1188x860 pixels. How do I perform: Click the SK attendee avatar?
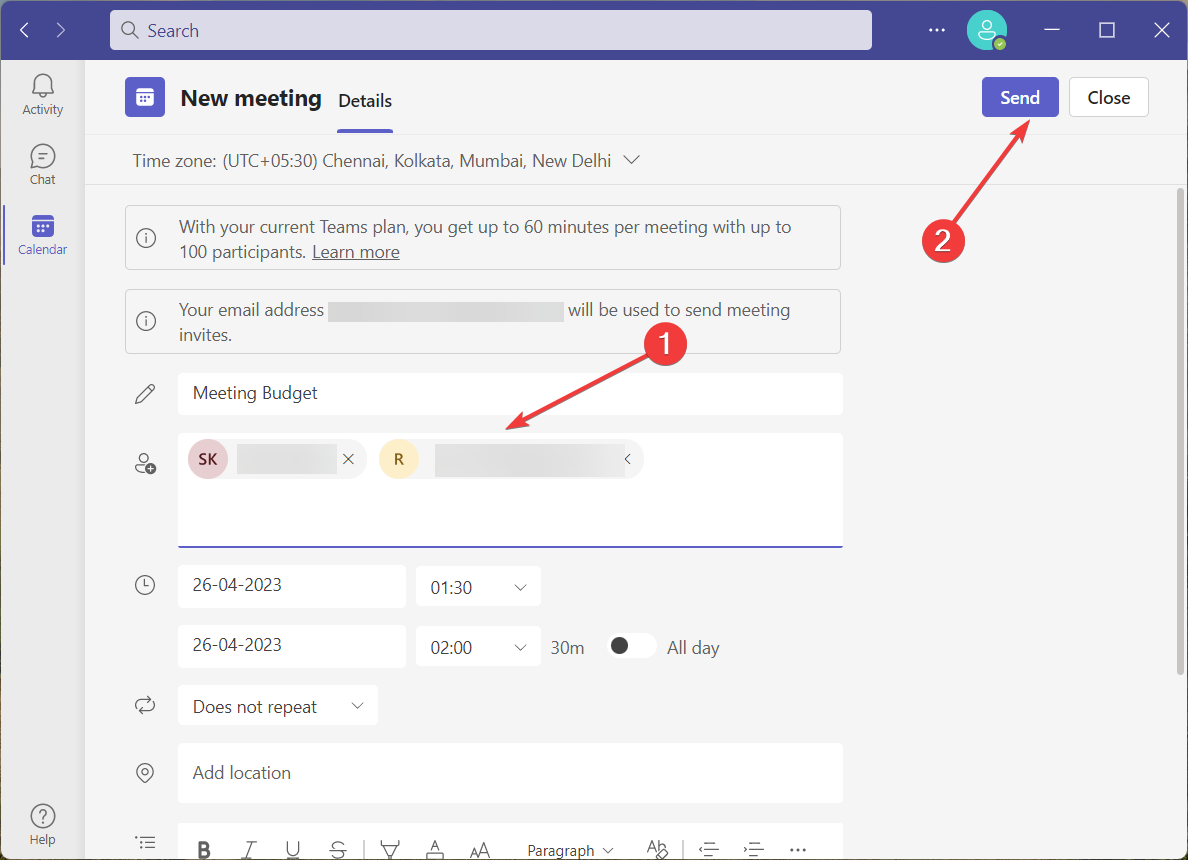coord(208,459)
